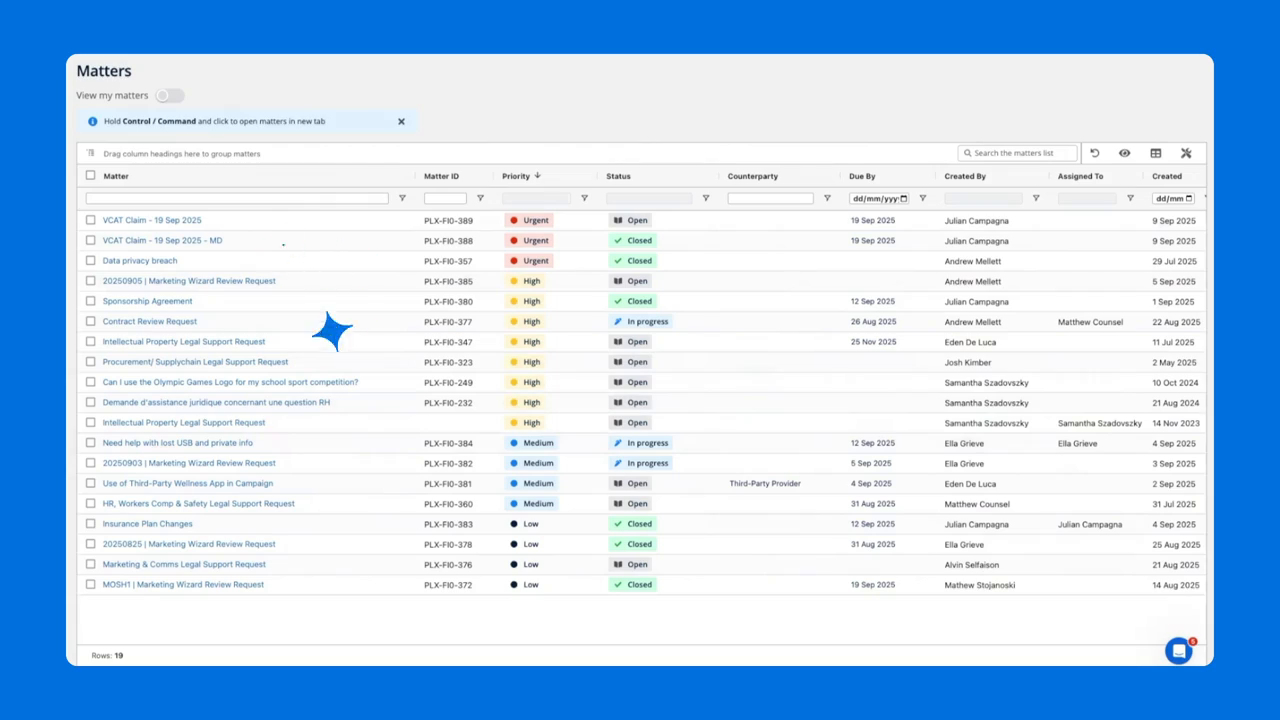The image size is (1280, 720).
Task: Check the select-all checkbox in header
Action: [91, 176]
